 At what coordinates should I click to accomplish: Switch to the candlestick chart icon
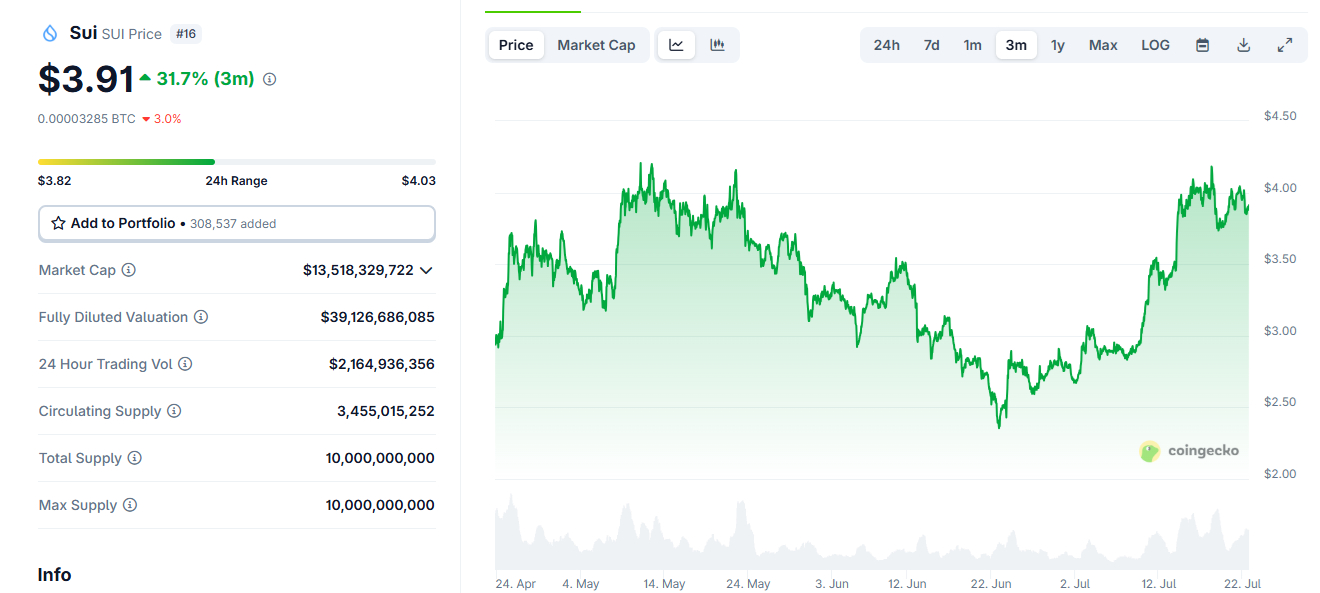pyautogui.click(x=717, y=45)
